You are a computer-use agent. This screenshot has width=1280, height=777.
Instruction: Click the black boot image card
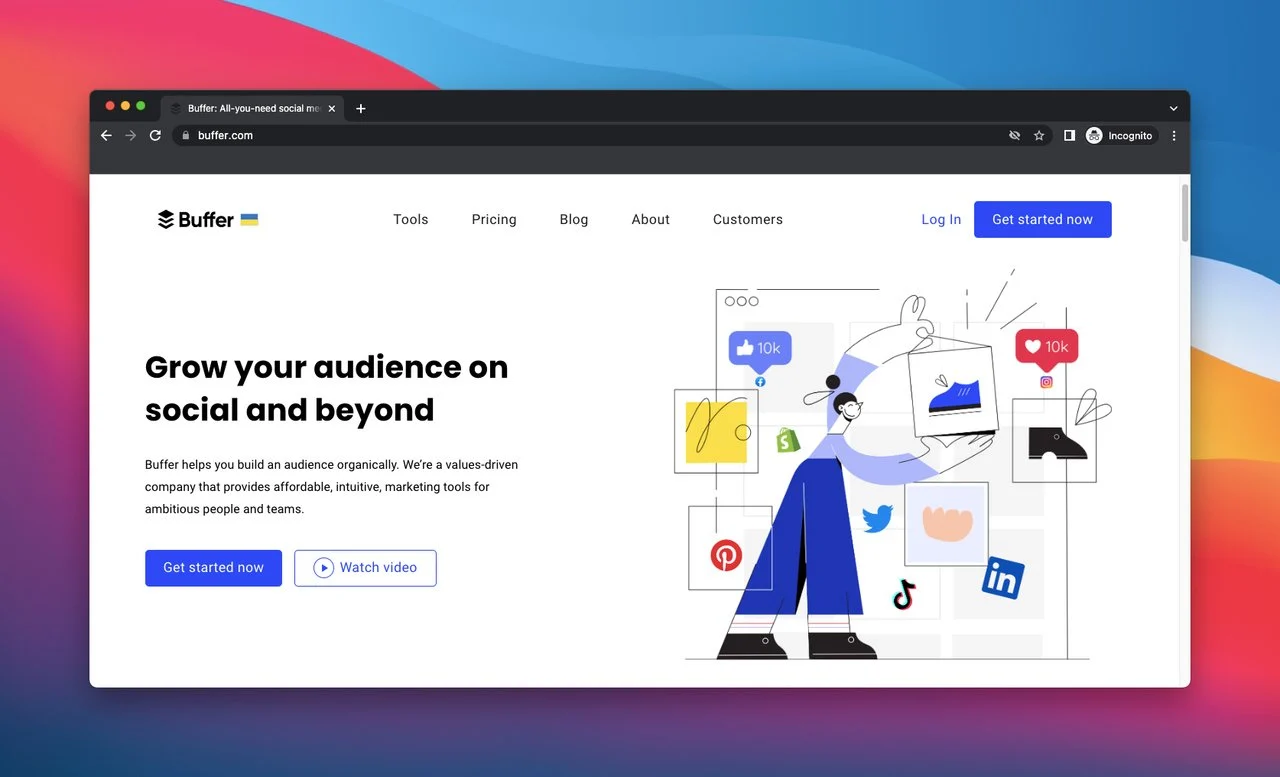click(x=1054, y=441)
